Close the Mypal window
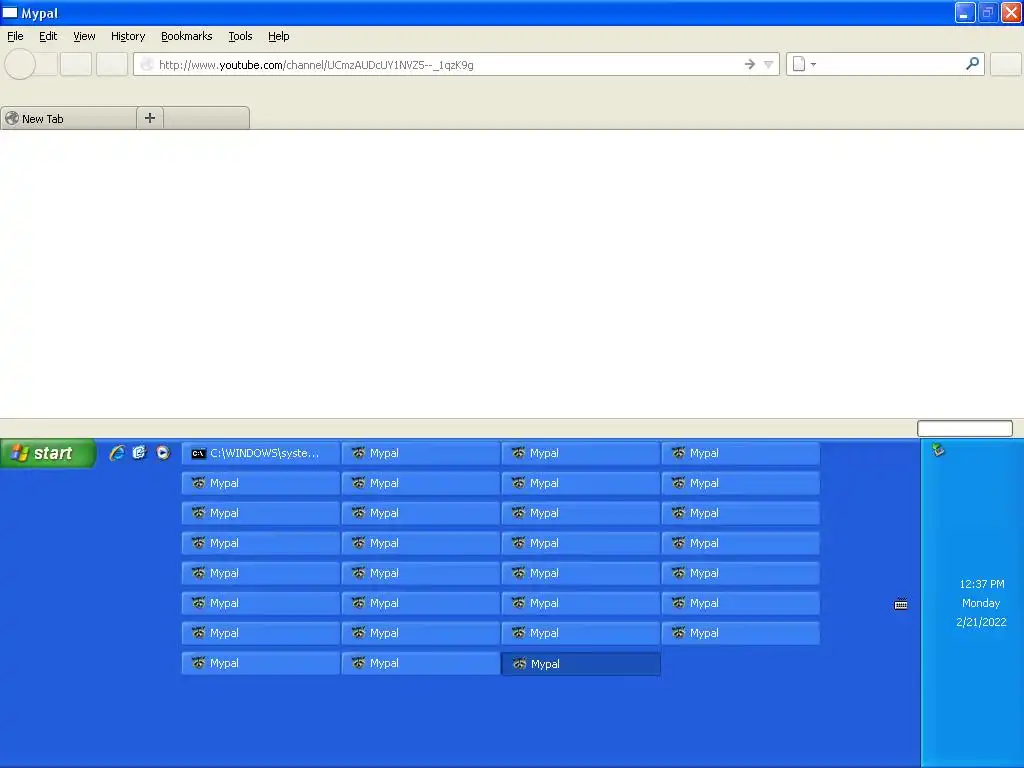The image size is (1024, 768). click(x=1011, y=12)
